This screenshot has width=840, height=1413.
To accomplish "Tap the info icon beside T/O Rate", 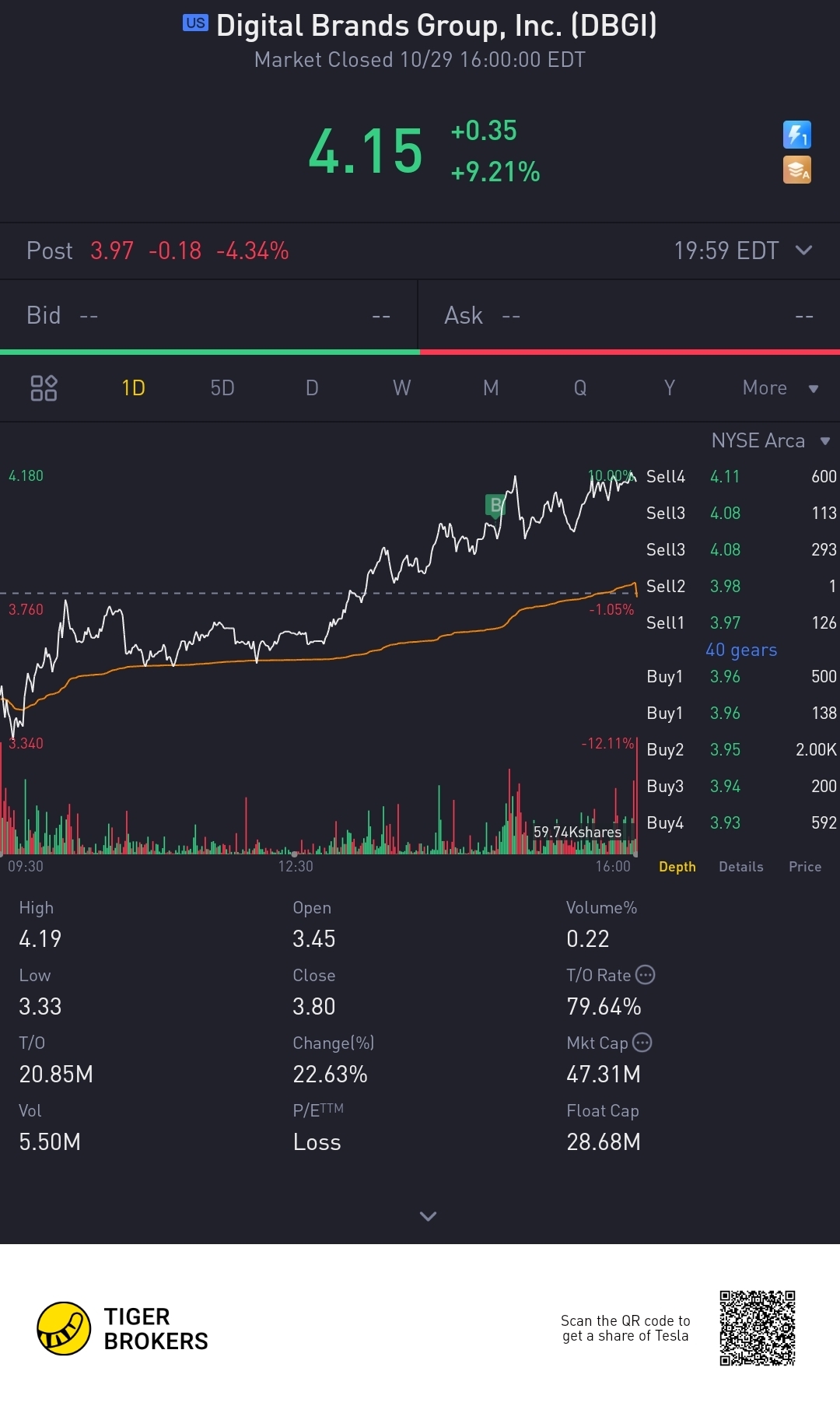I will point(646,974).
